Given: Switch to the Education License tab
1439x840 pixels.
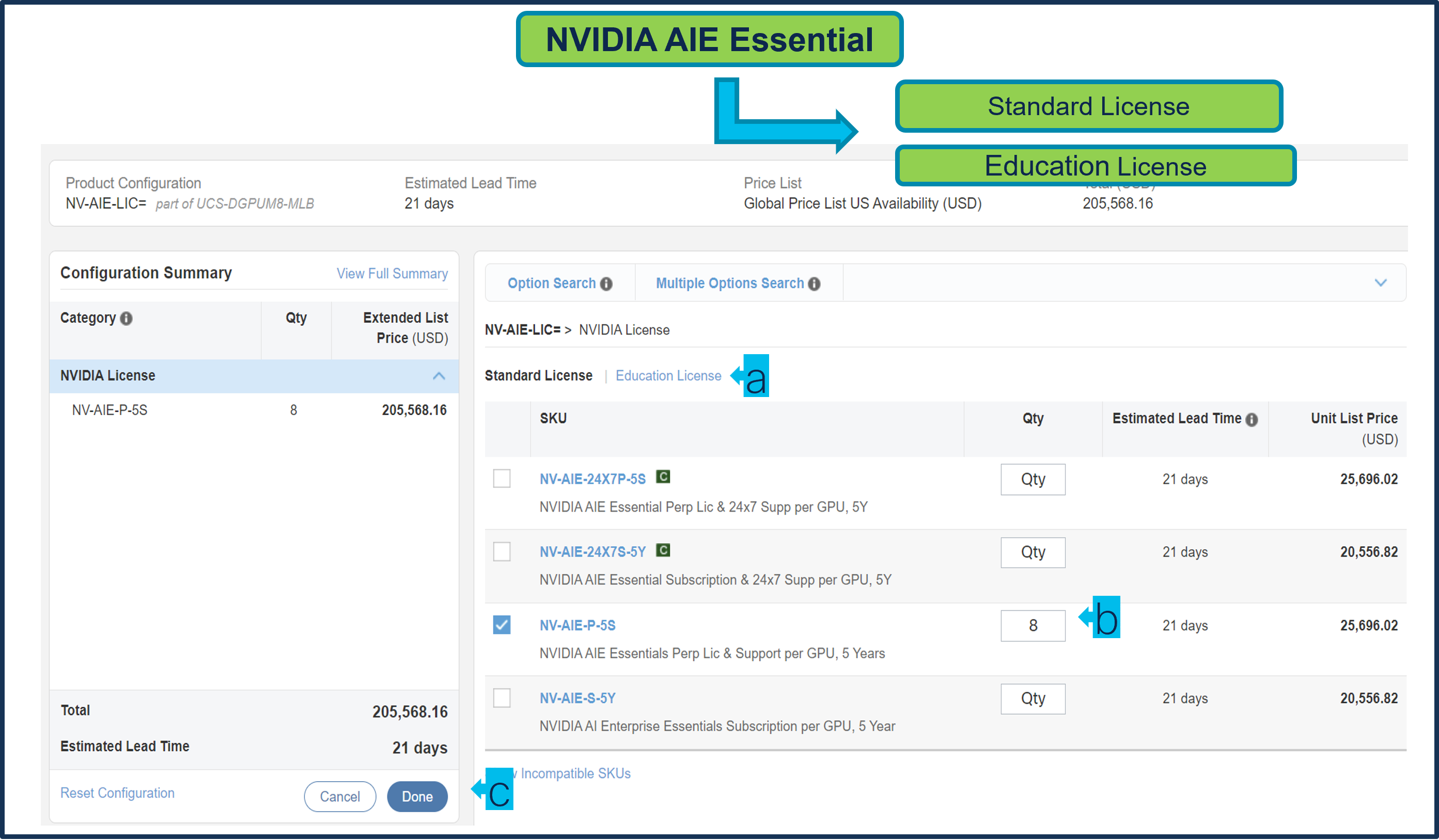Looking at the screenshot, I should pyautogui.click(x=668, y=375).
